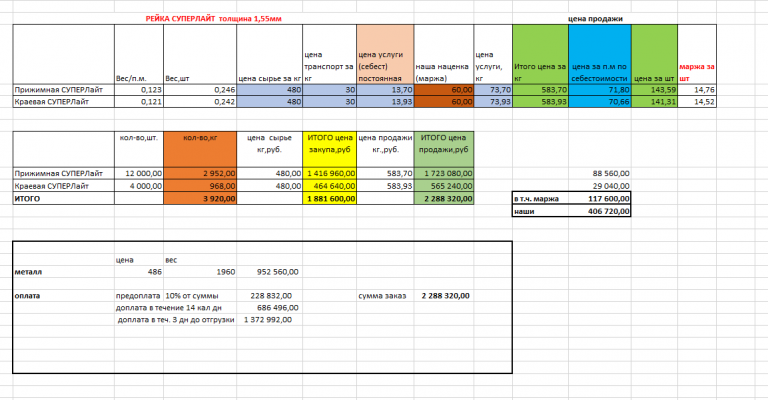Click the green 'Итого цена за кг' header
This screenshot has width=768, height=400.
point(541,54)
